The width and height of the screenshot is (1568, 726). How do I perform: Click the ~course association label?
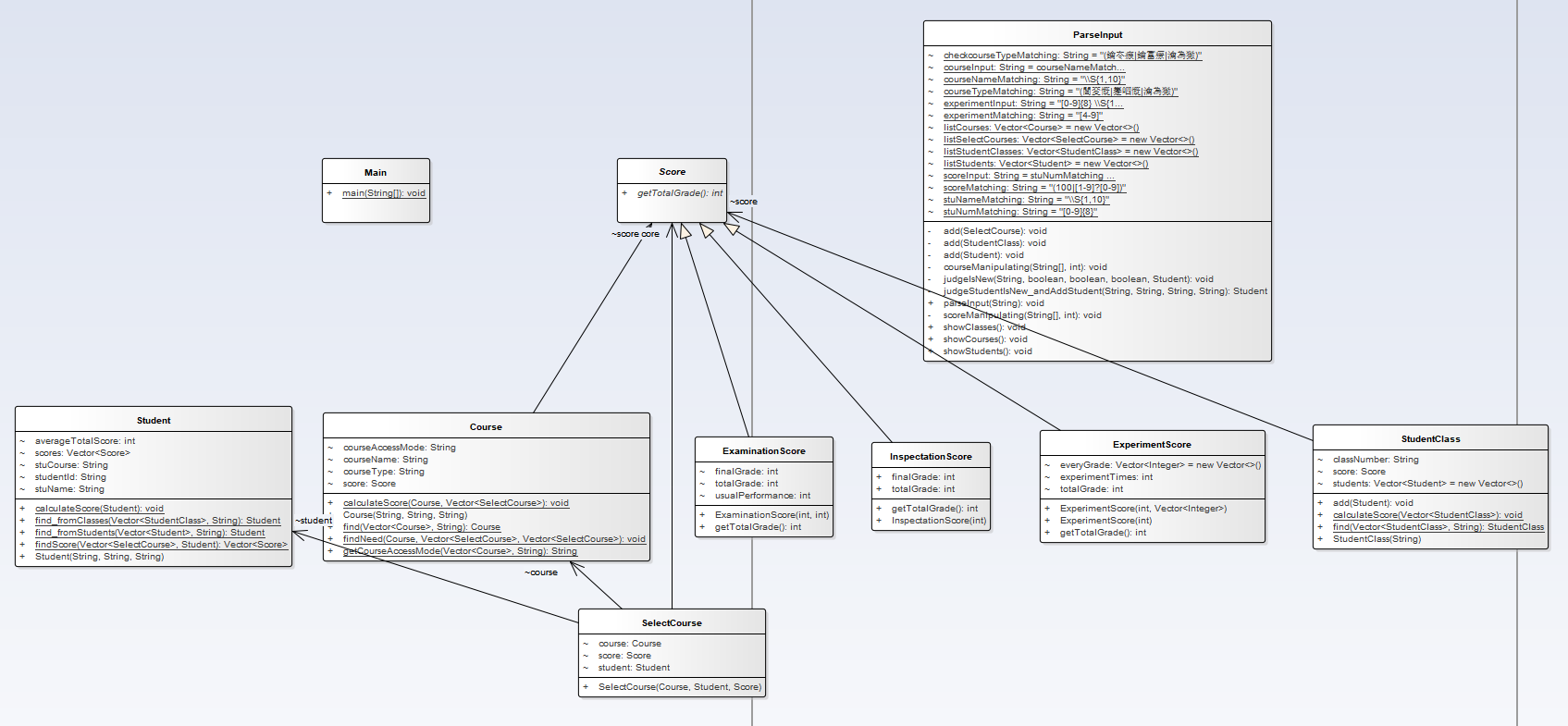click(541, 572)
